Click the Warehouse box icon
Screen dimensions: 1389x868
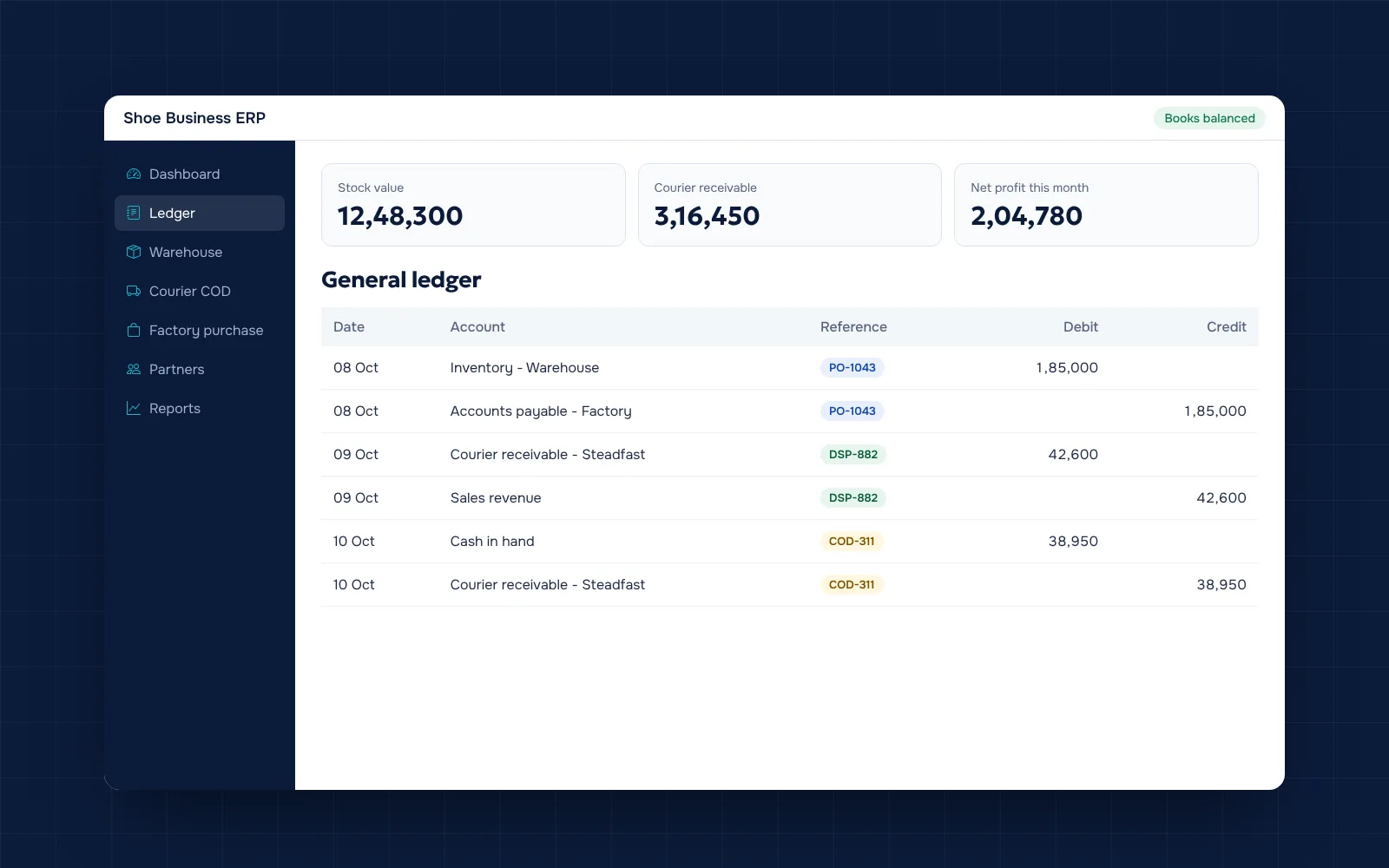[x=134, y=252]
